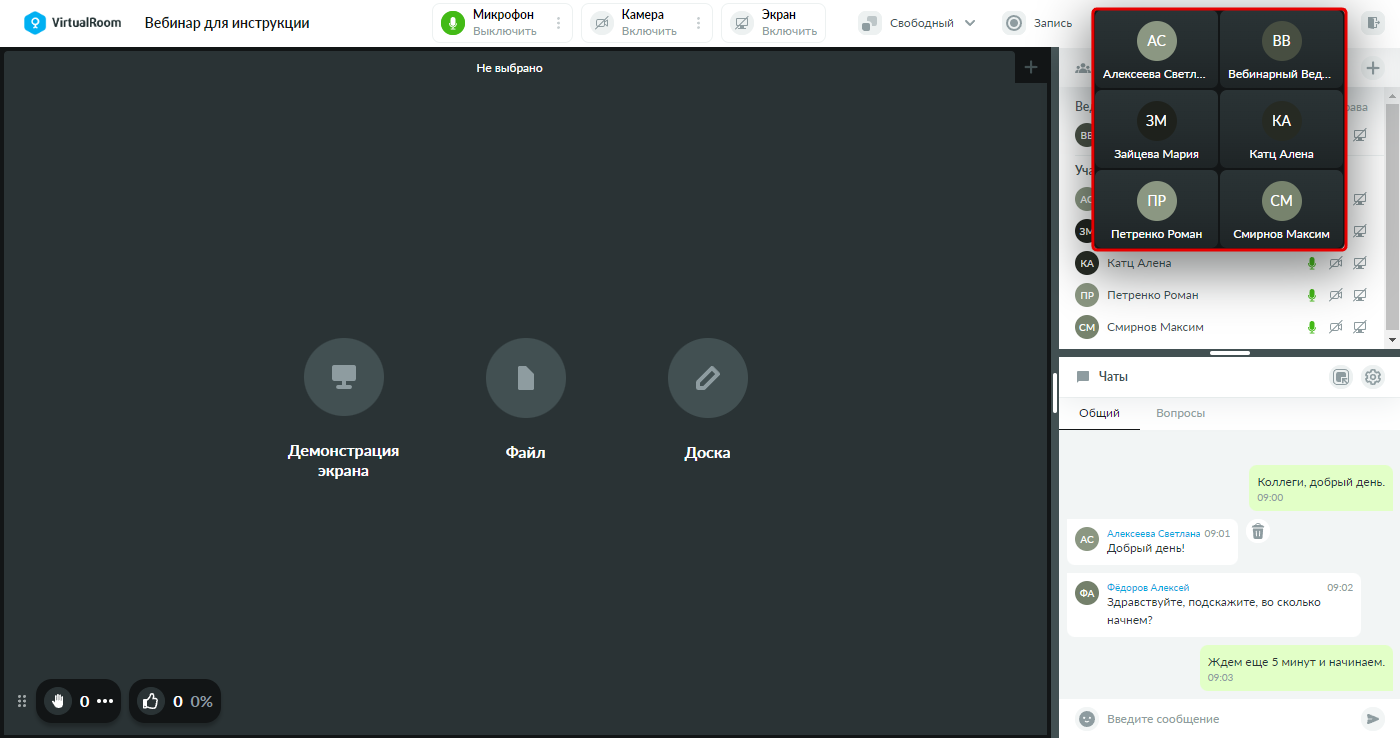Switch to the Общий chat tab

[x=1099, y=413]
